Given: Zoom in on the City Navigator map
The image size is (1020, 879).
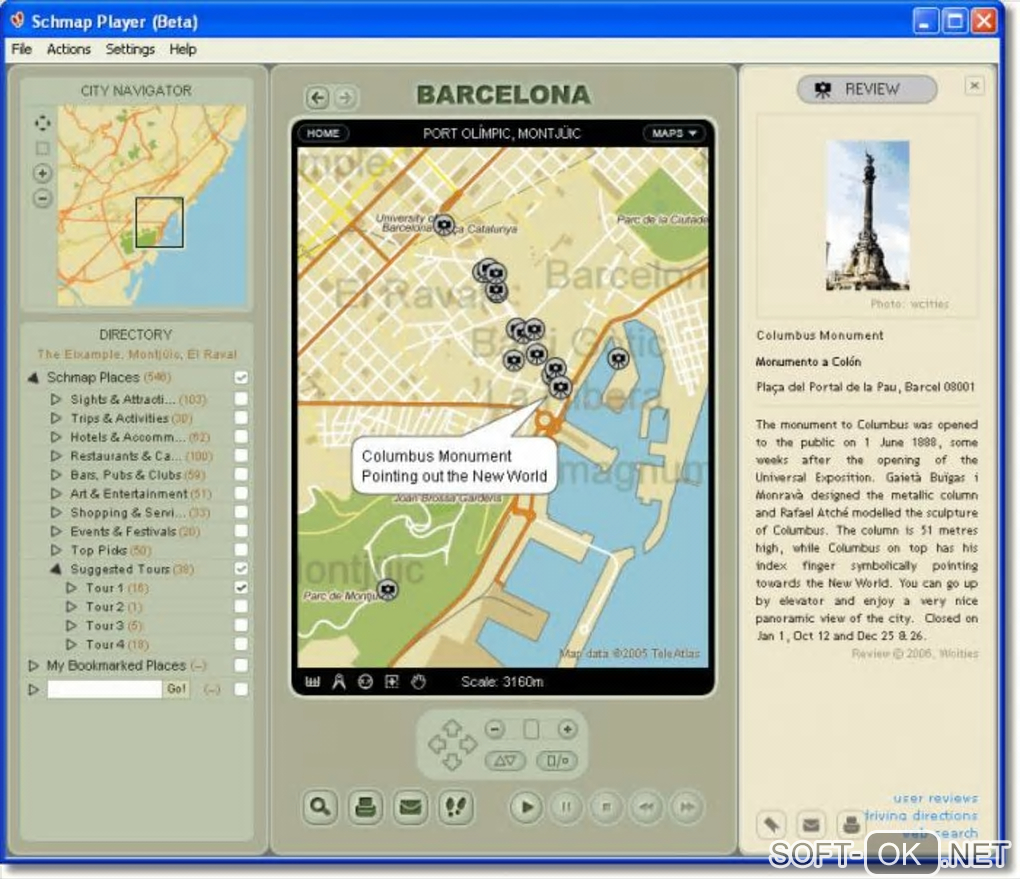Looking at the screenshot, I should [x=42, y=173].
